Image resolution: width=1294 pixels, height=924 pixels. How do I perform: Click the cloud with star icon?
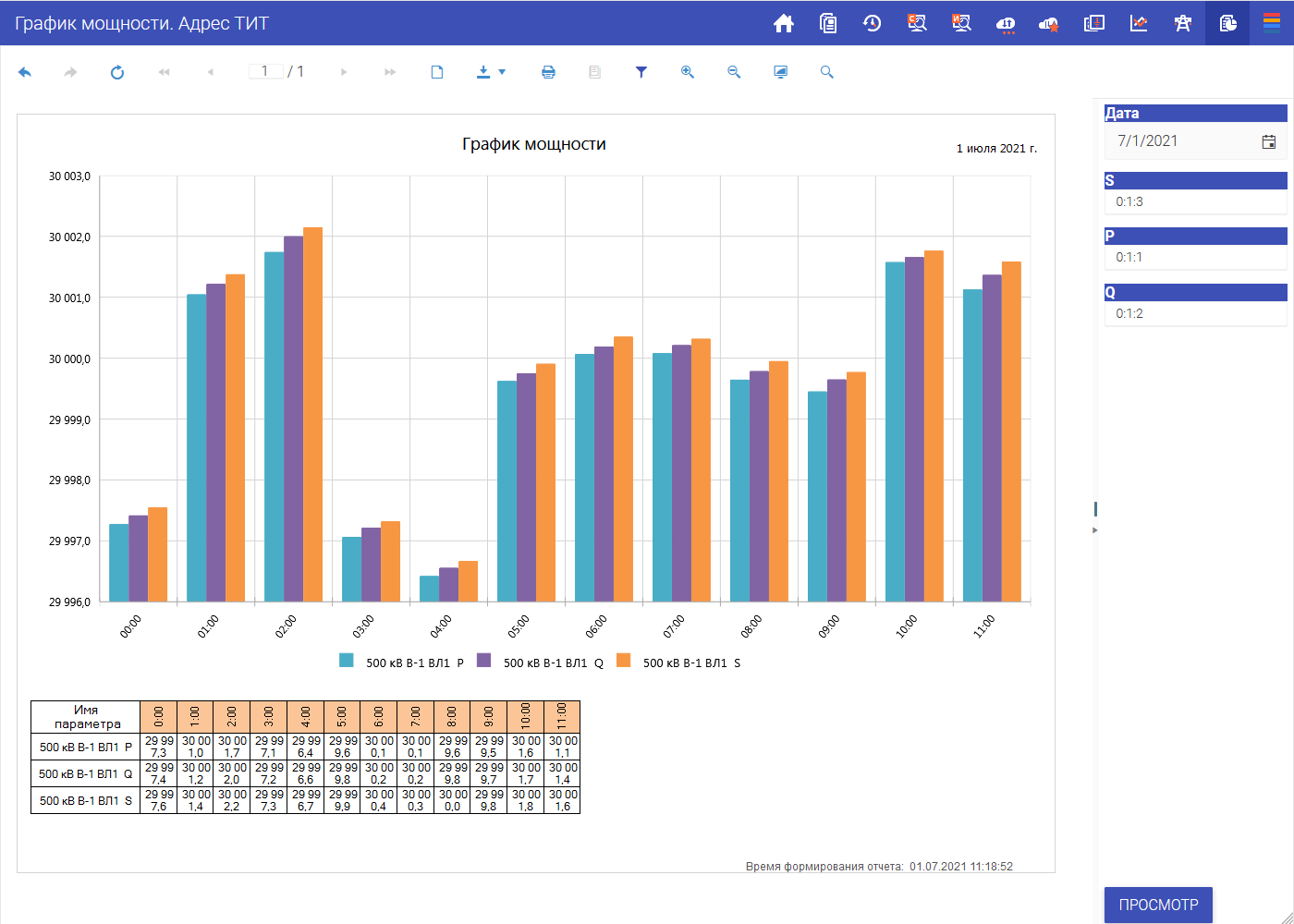[1049, 23]
